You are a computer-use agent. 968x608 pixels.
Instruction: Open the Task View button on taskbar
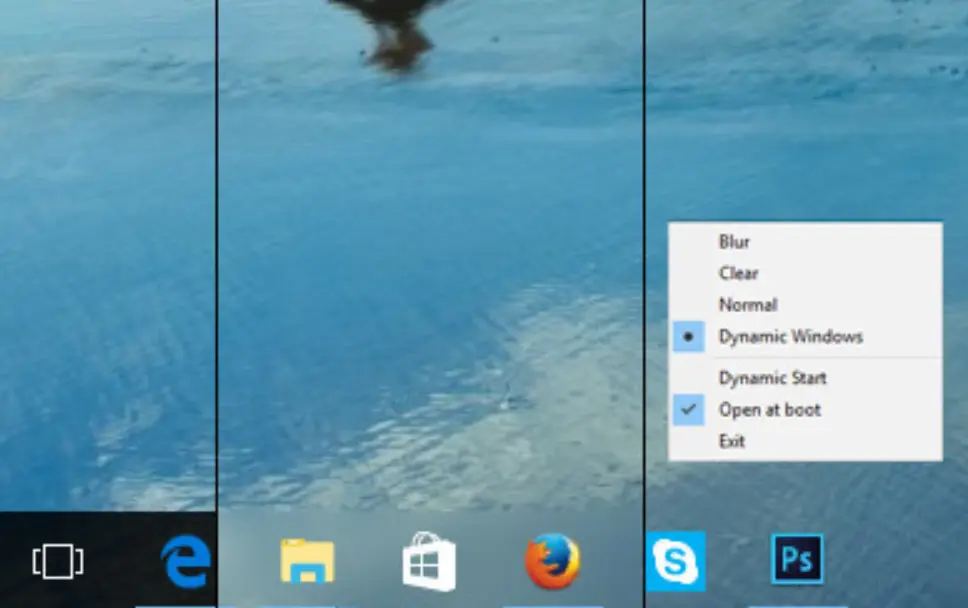[x=58, y=561]
